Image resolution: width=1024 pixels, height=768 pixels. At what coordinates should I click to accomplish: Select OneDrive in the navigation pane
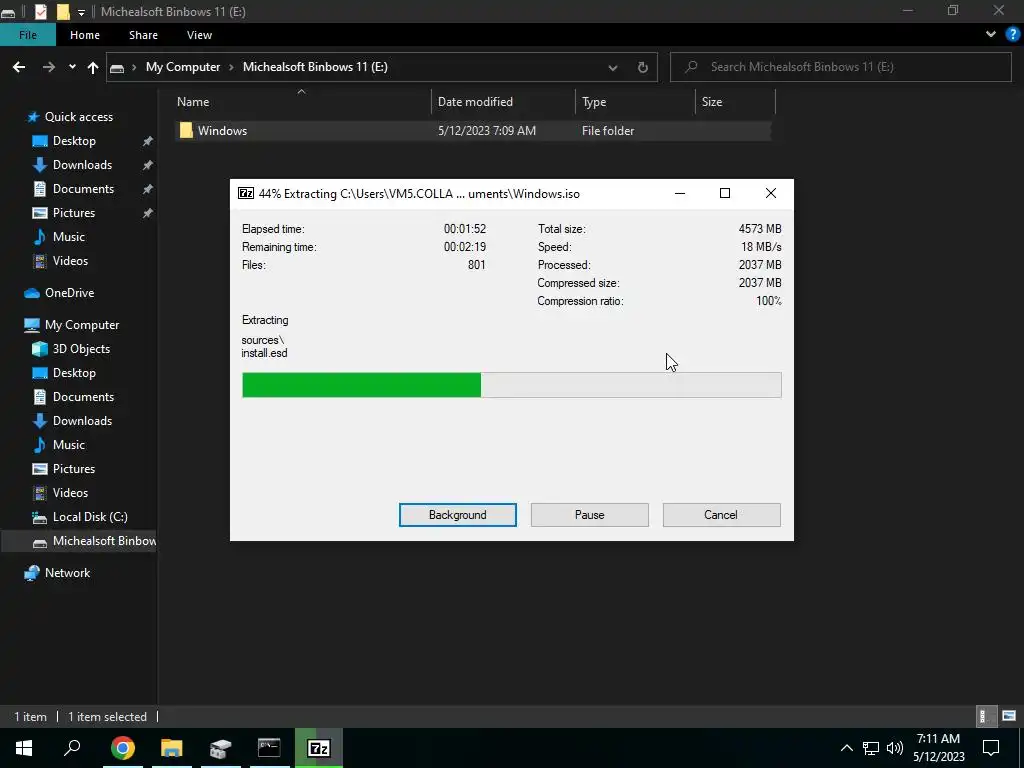point(69,293)
